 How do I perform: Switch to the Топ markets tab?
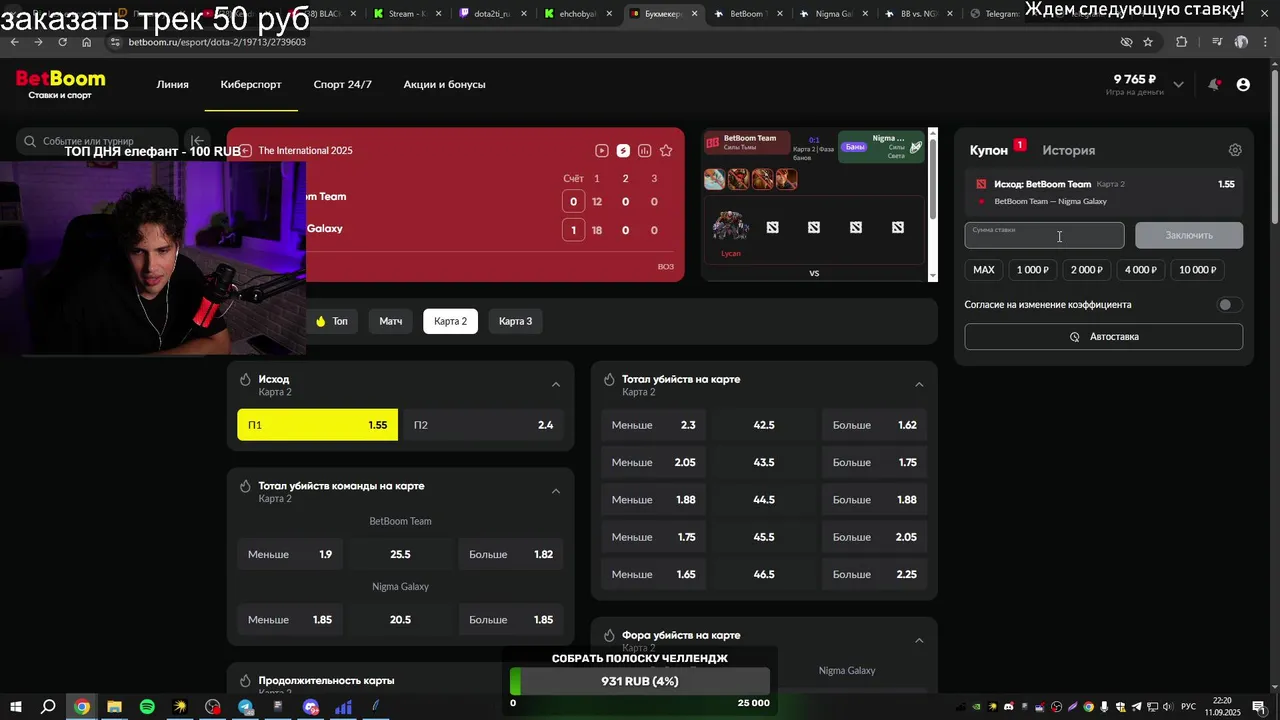pyautogui.click(x=331, y=321)
